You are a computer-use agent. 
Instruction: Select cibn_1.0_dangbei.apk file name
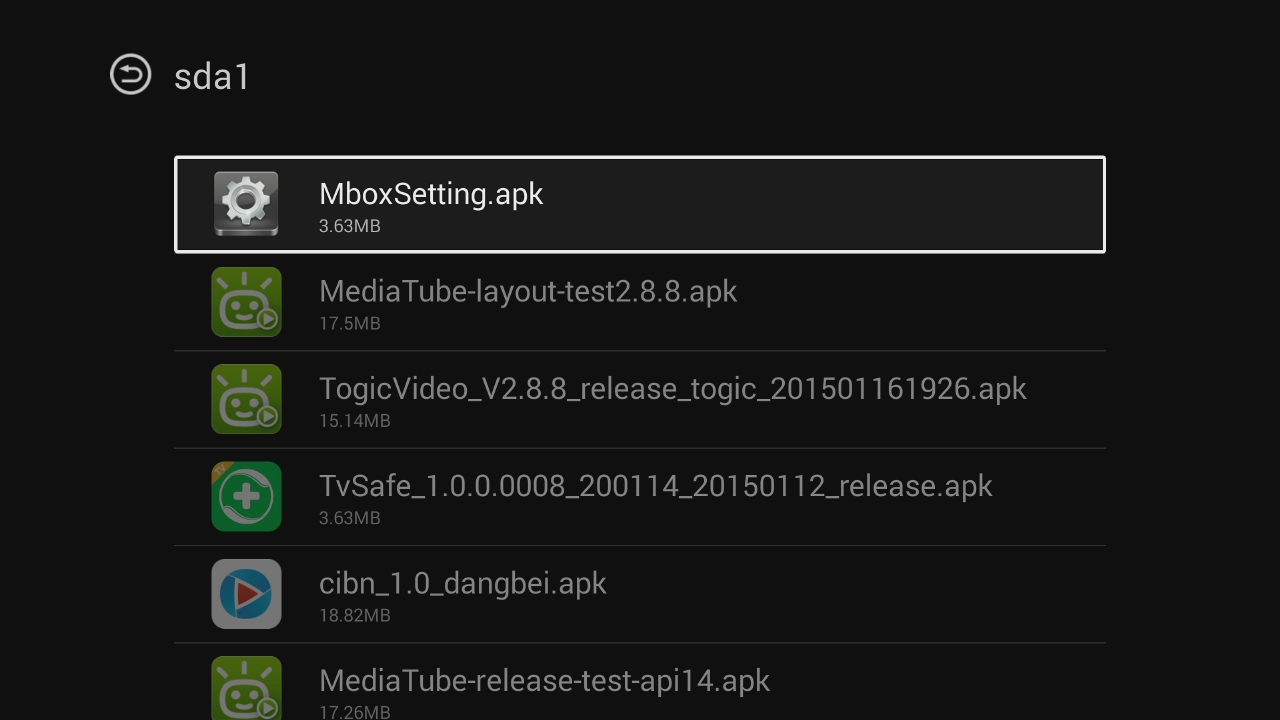(x=462, y=583)
